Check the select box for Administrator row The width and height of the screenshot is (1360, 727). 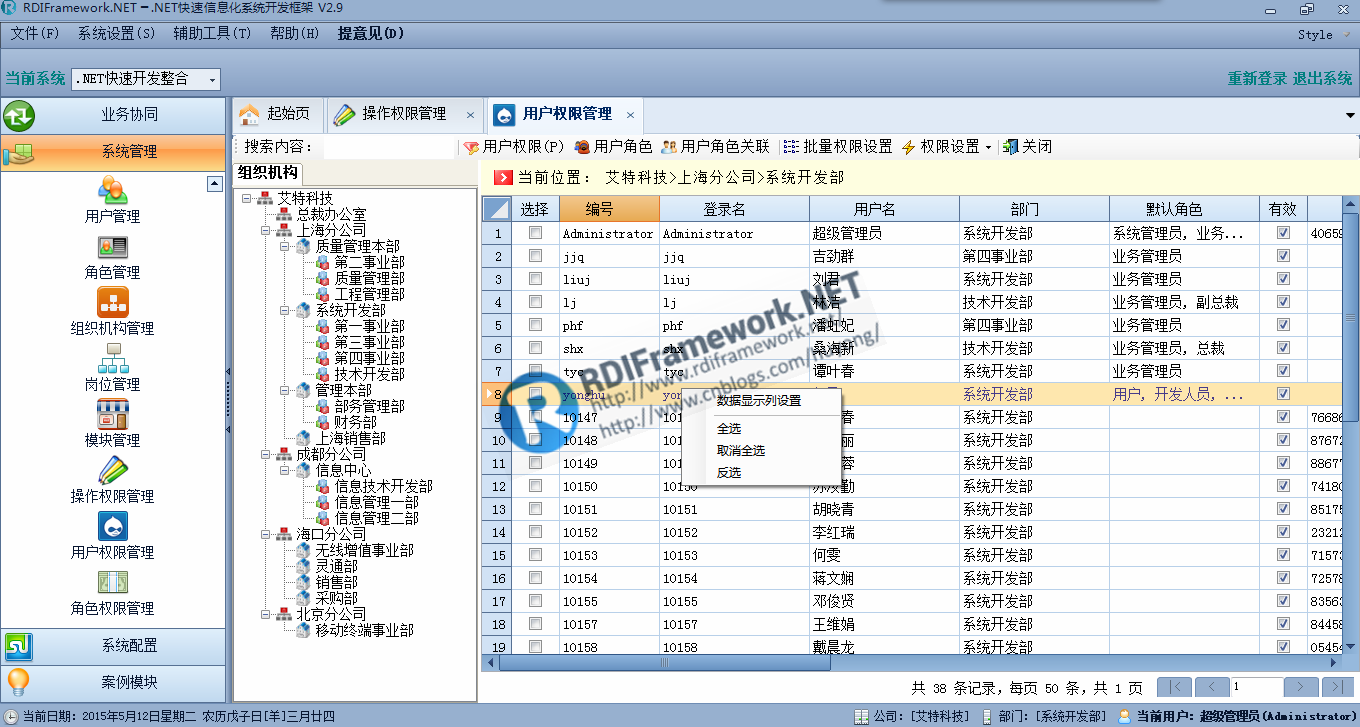coord(535,233)
